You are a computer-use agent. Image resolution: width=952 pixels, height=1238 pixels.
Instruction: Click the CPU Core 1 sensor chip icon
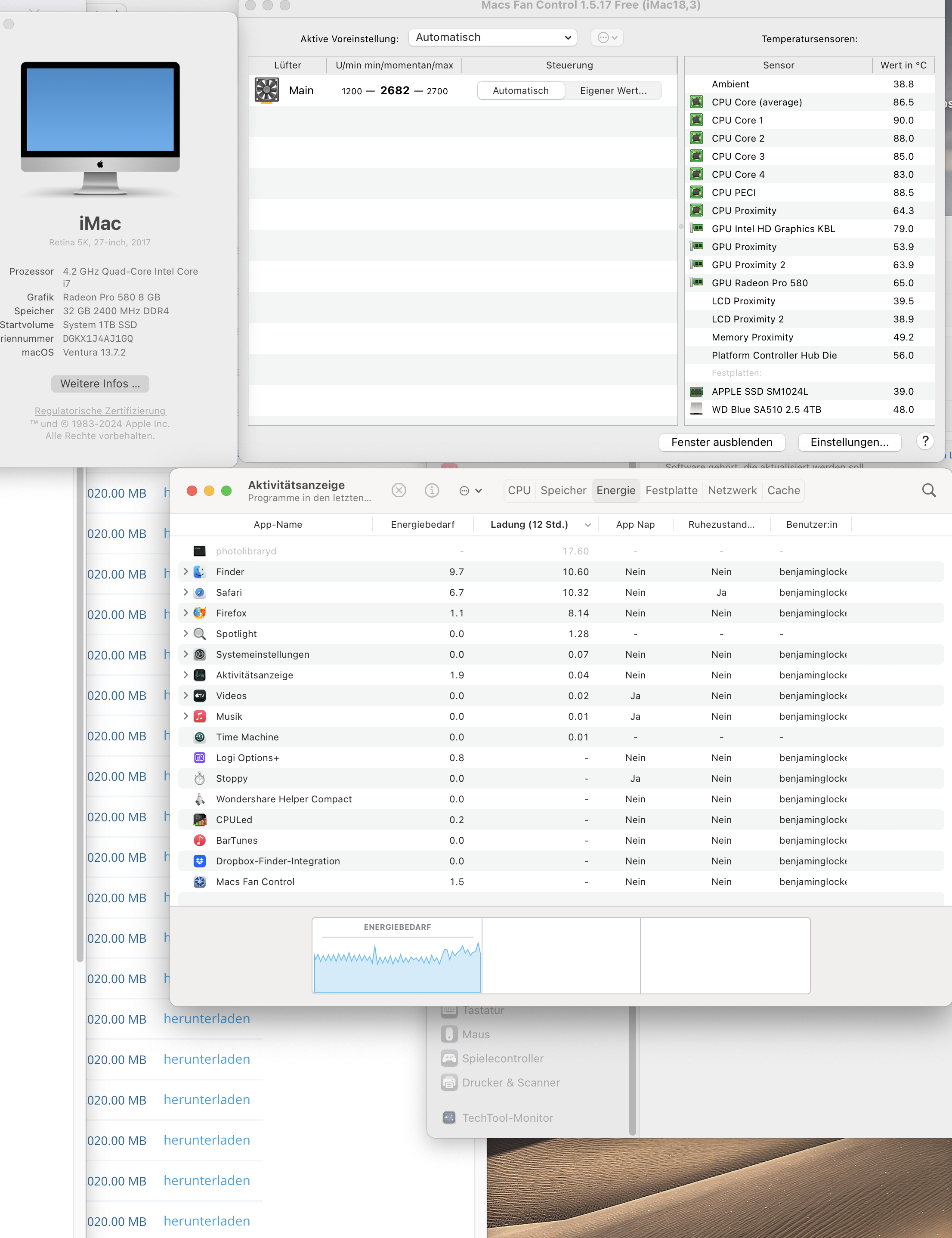pyautogui.click(x=696, y=120)
